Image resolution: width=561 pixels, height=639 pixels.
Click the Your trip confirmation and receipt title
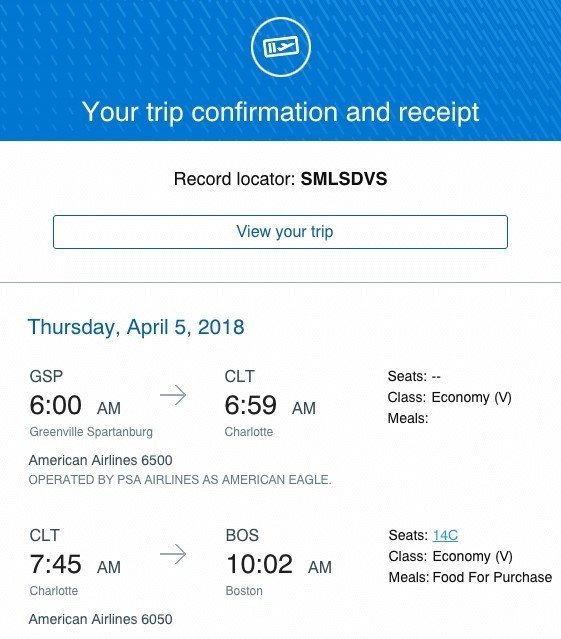click(280, 112)
